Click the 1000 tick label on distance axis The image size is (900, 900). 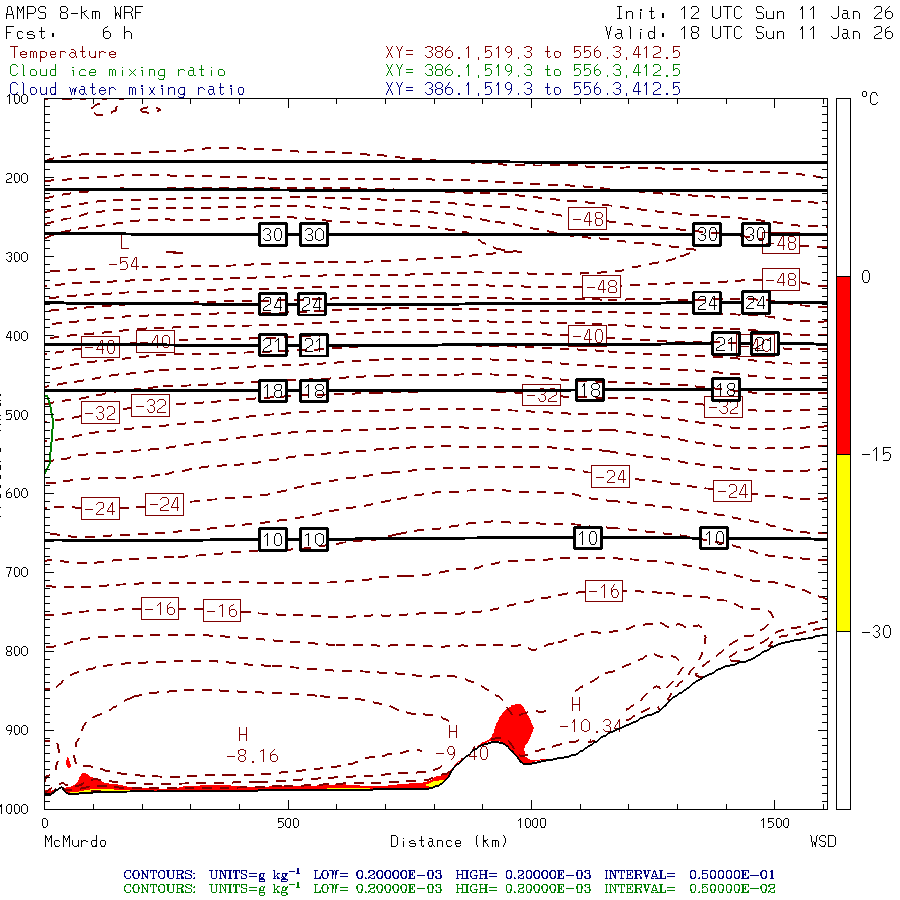click(531, 823)
